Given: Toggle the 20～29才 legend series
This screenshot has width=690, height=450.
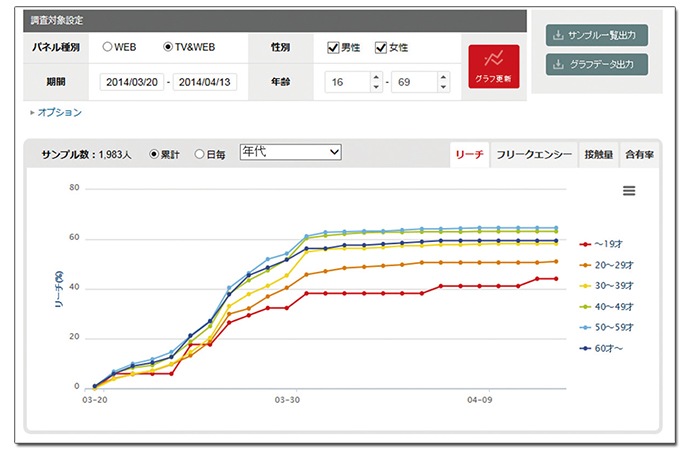Looking at the screenshot, I should 606,265.
